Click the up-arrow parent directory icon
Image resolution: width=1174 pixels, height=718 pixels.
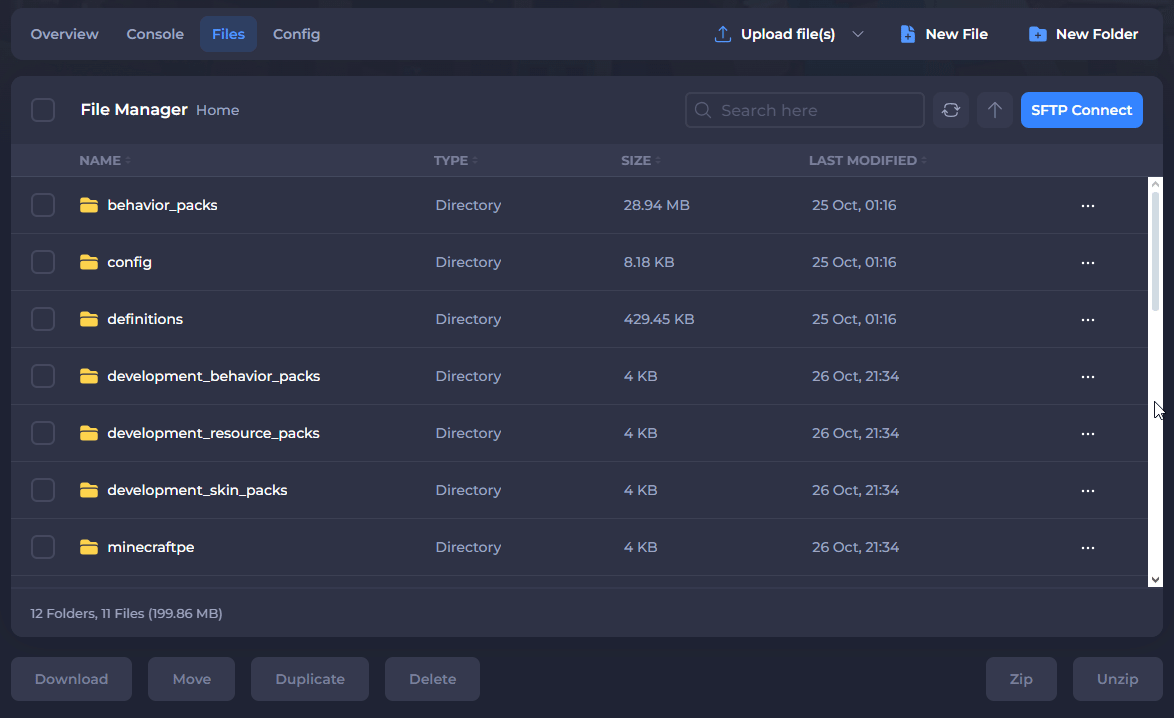[x=994, y=110]
